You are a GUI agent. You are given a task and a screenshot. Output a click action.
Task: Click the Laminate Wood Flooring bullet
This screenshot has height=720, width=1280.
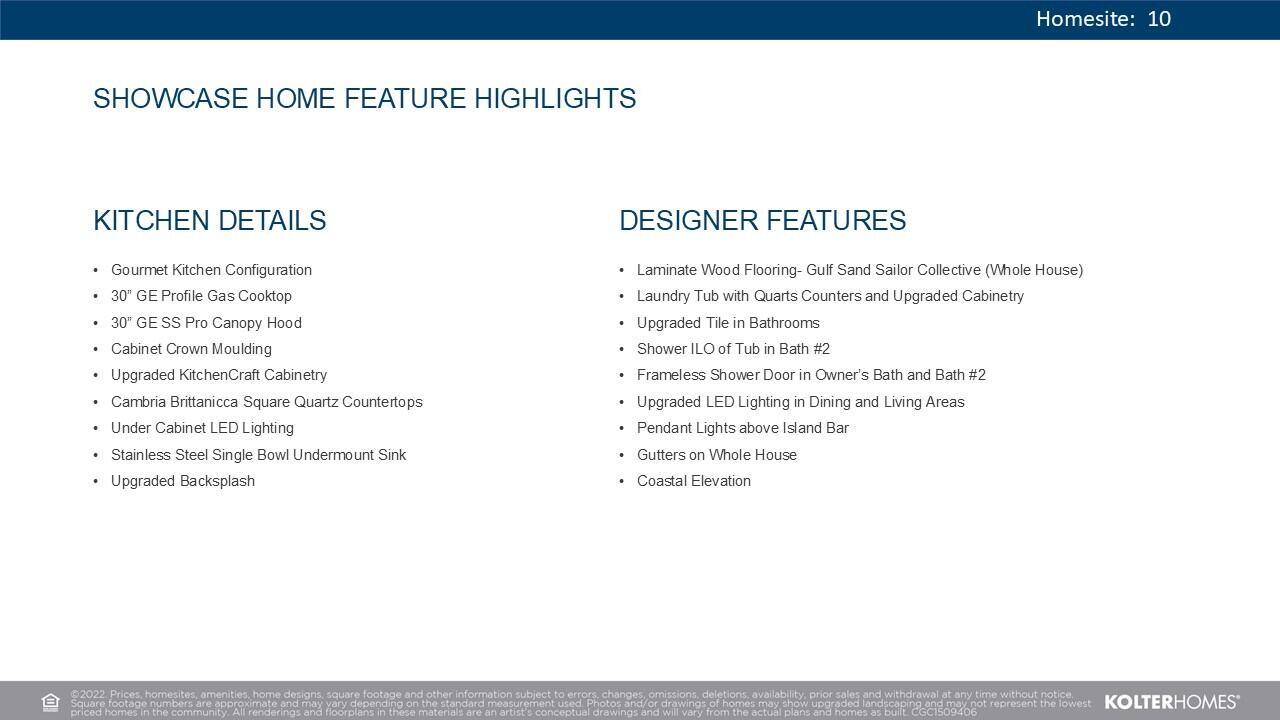click(859, 270)
